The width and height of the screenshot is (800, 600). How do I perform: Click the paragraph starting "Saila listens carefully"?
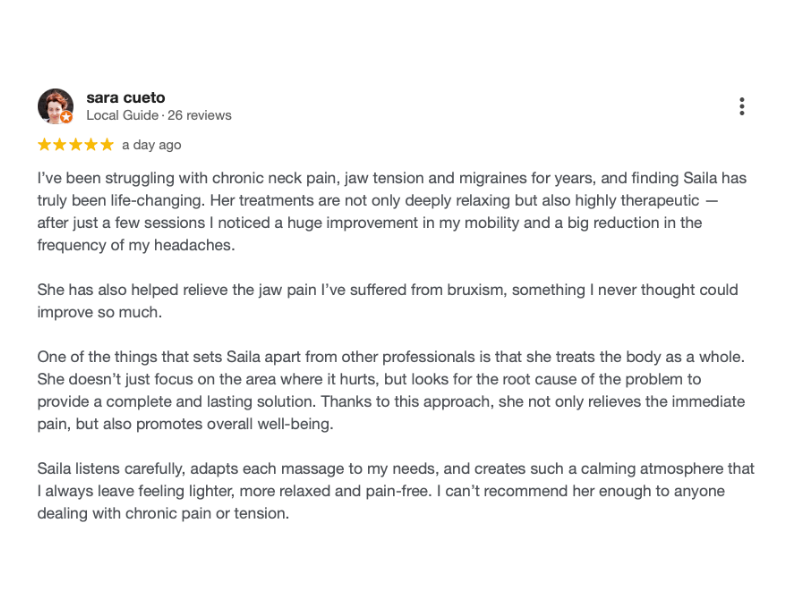pyautogui.click(x=390, y=491)
